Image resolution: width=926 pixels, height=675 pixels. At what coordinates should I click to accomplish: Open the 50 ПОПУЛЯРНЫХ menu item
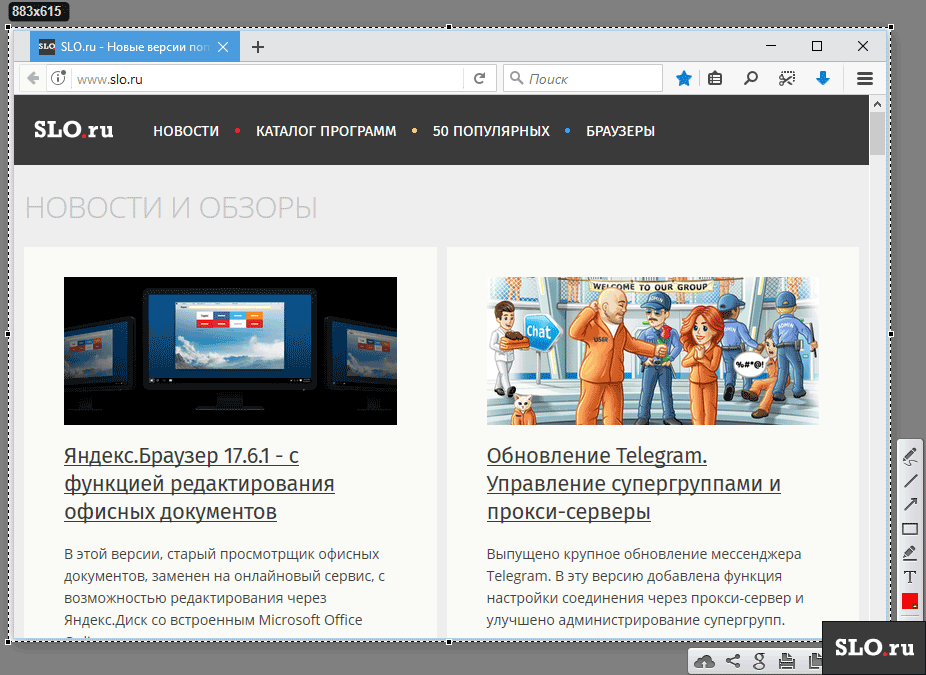[491, 131]
